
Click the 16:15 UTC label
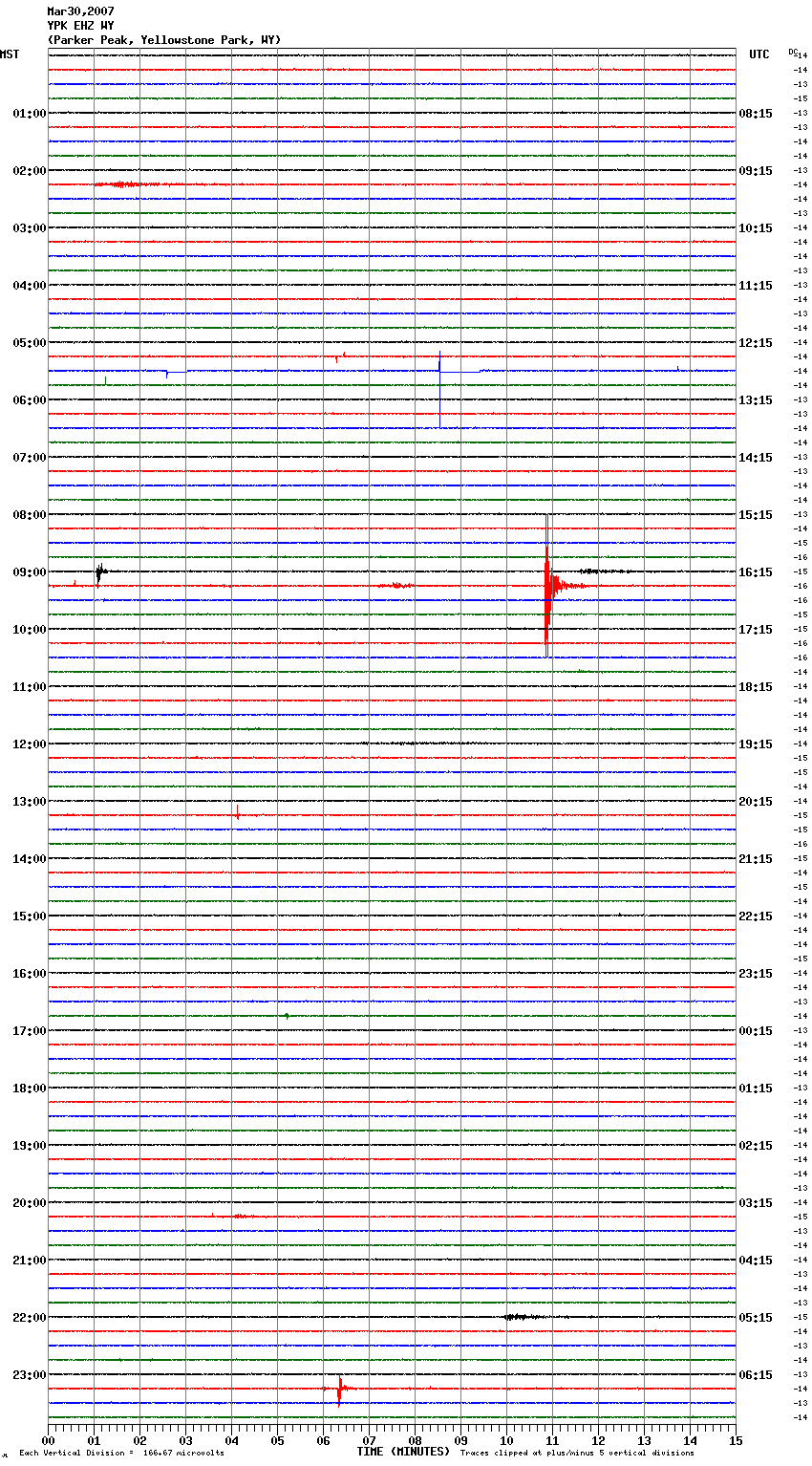click(756, 572)
